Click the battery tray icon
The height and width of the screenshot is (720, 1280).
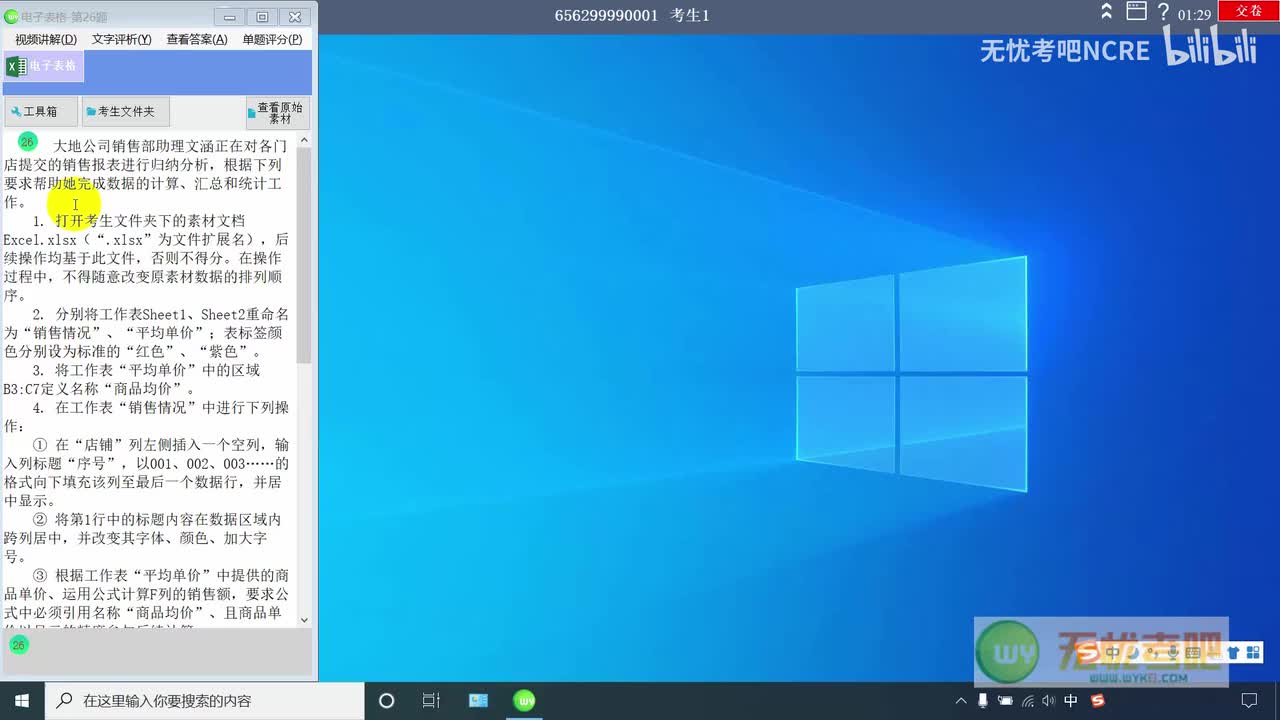pos(1005,701)
